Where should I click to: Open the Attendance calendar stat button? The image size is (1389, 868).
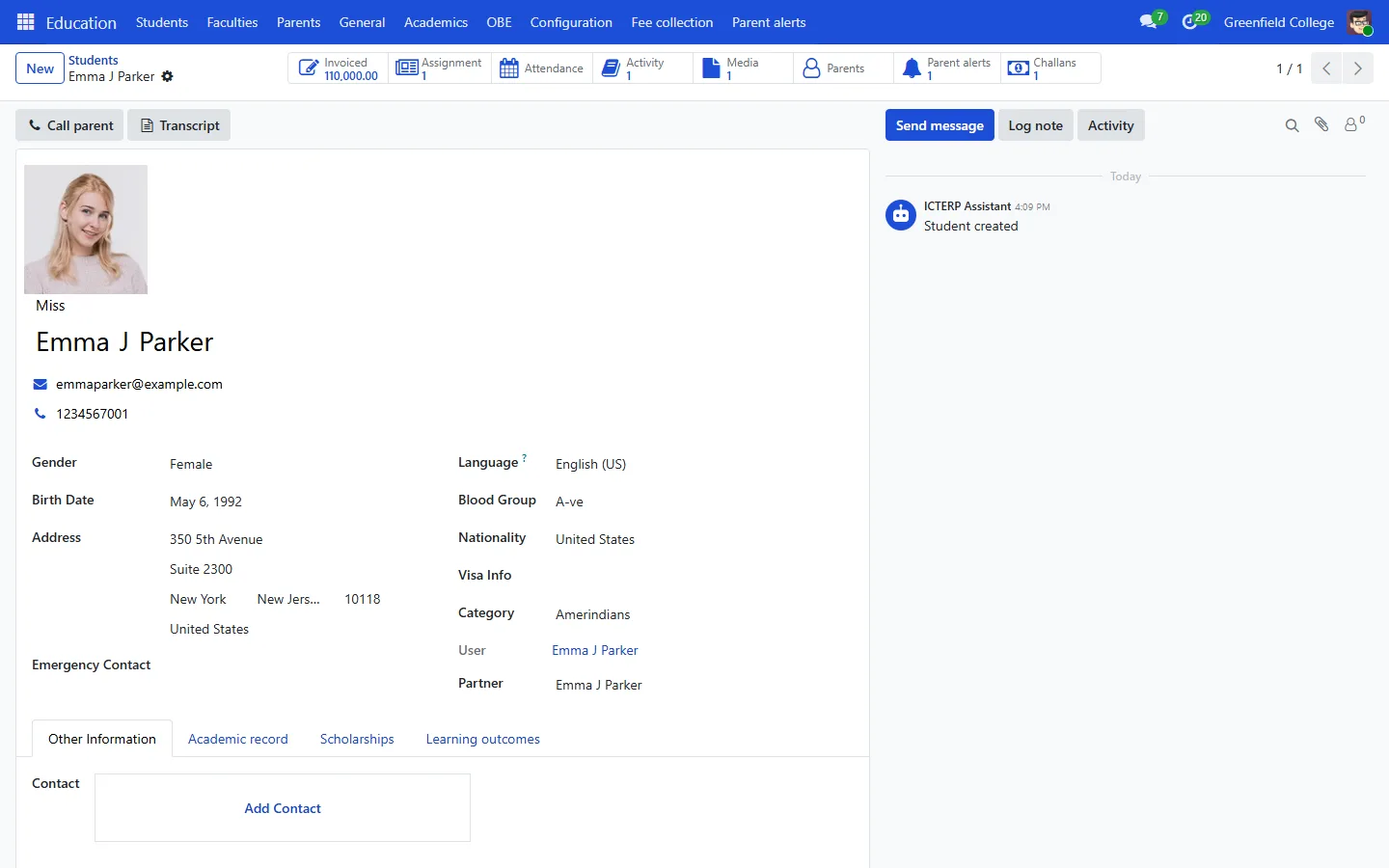(542, 68)
